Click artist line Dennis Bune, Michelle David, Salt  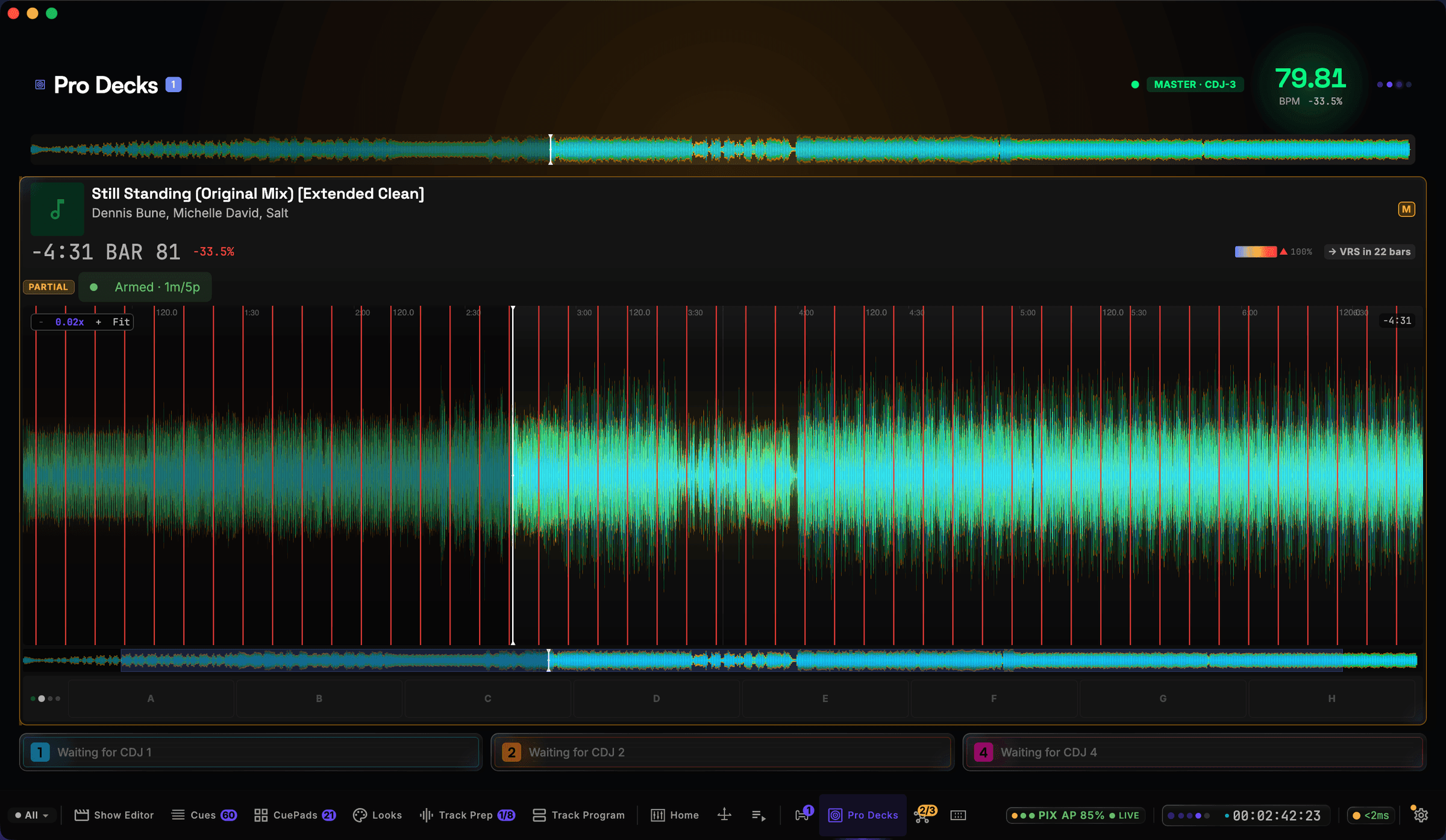190,213
